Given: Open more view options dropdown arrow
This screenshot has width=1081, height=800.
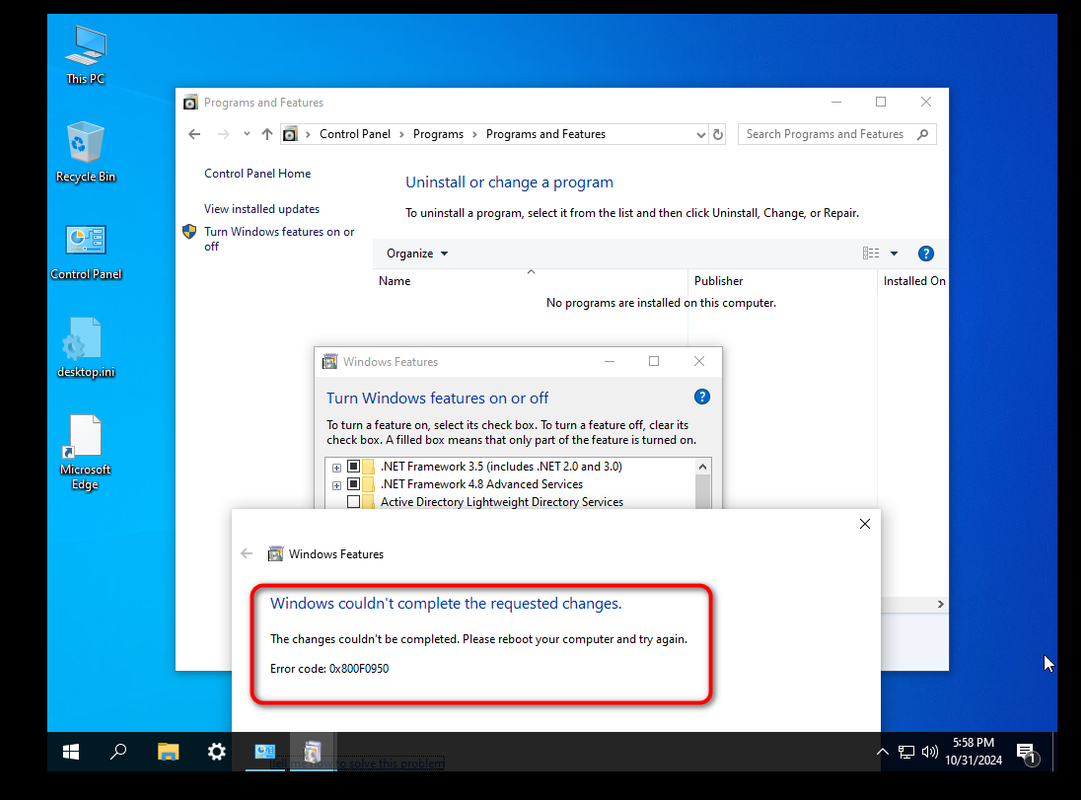Looking at the screenshot, I should coord(894,254).
